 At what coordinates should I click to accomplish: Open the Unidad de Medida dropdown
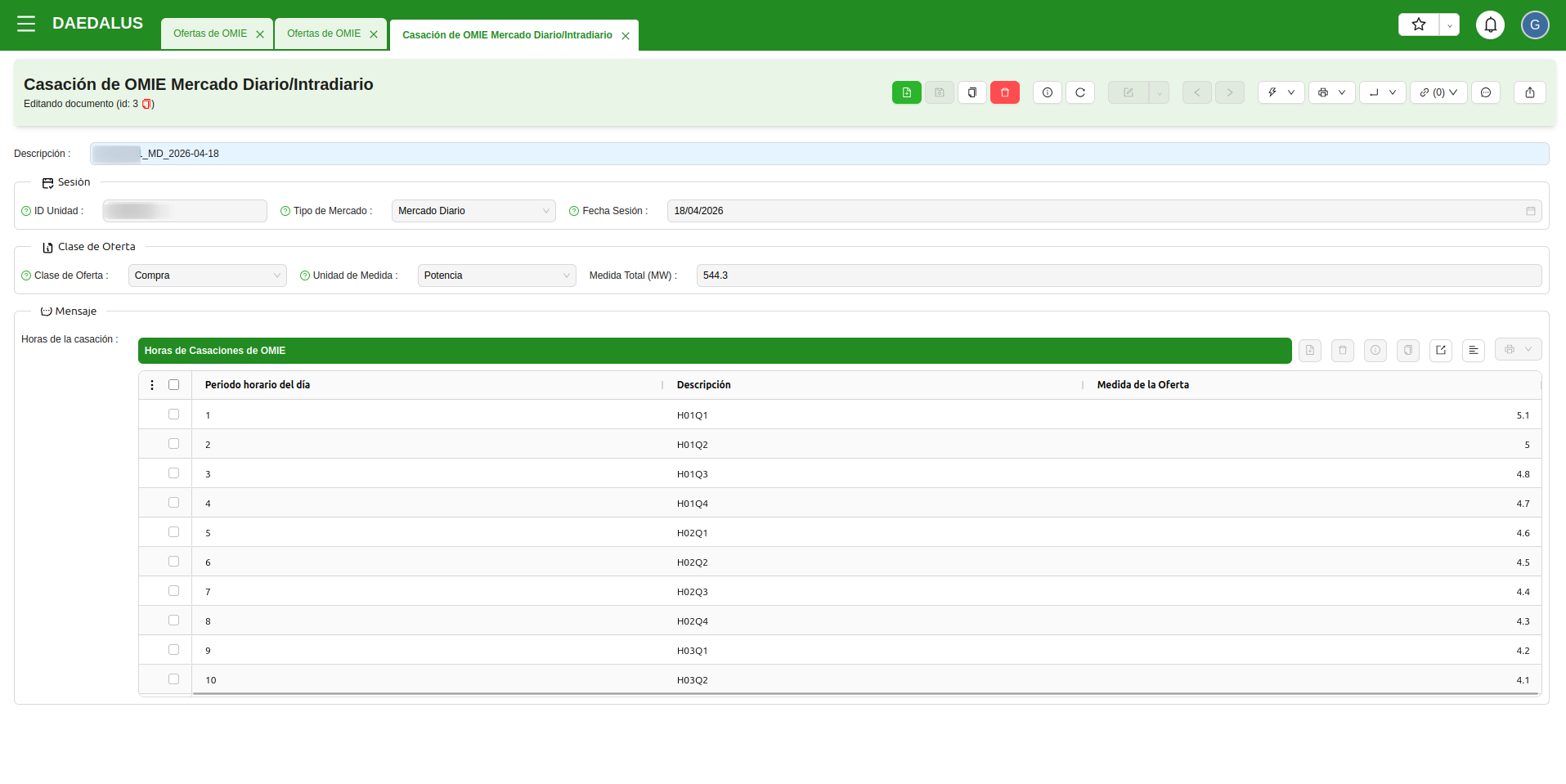click(x=496, y=276)
